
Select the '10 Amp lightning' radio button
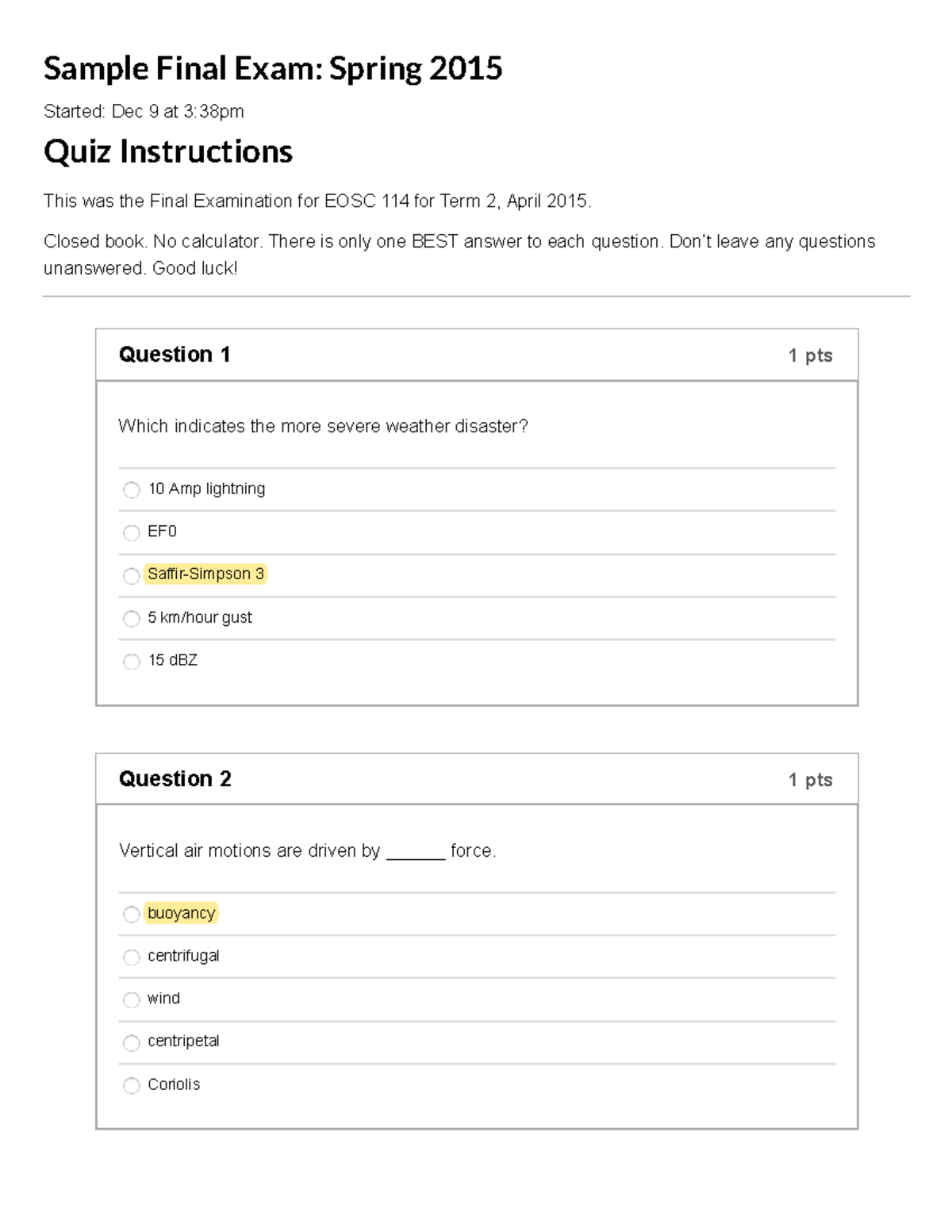click(x=132, y=491)
